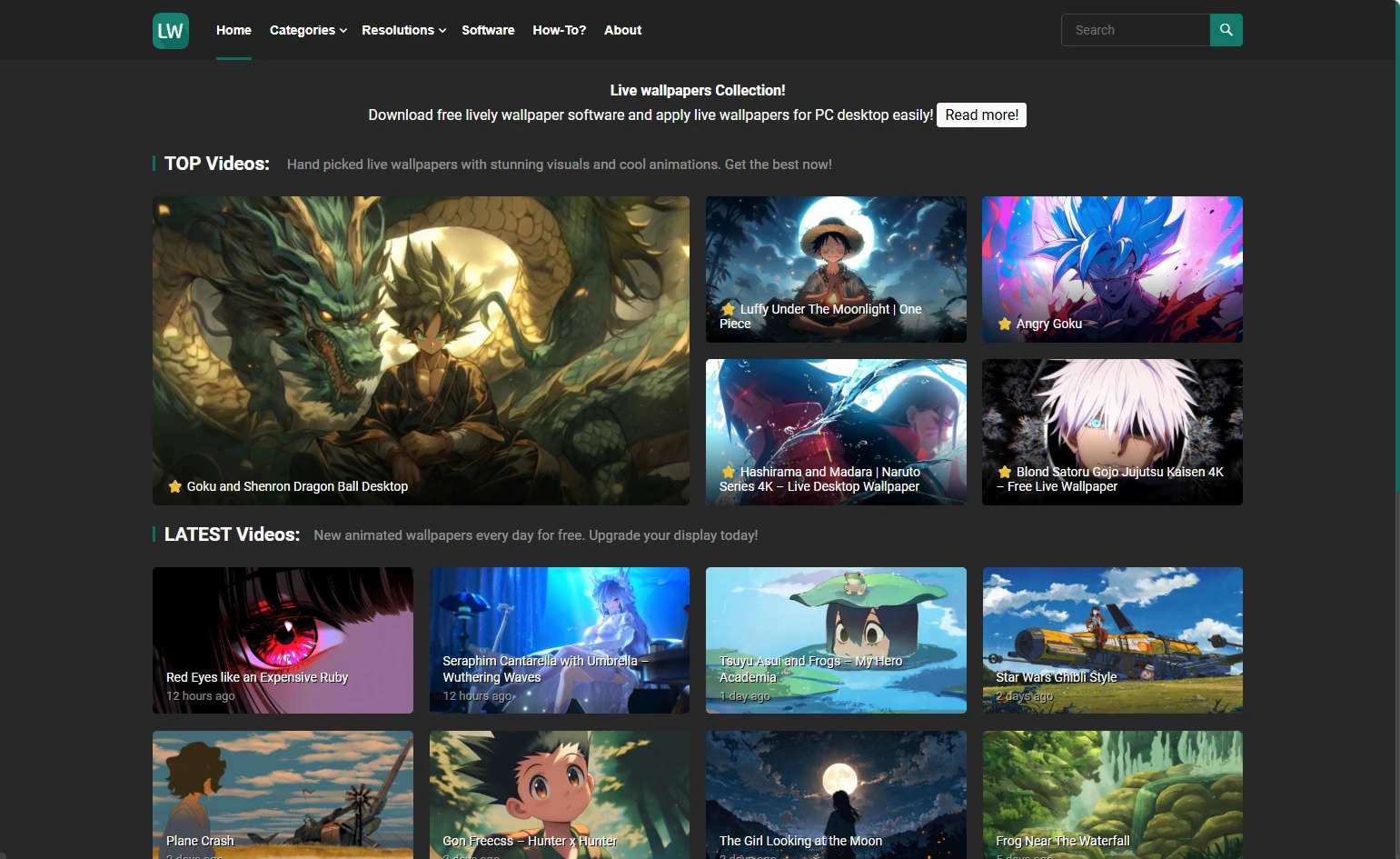Screen dimensions: 1400x859
Task: Expand the Resolutions dropdown menu
Action: pyautogui.click(x=403, y=30)
